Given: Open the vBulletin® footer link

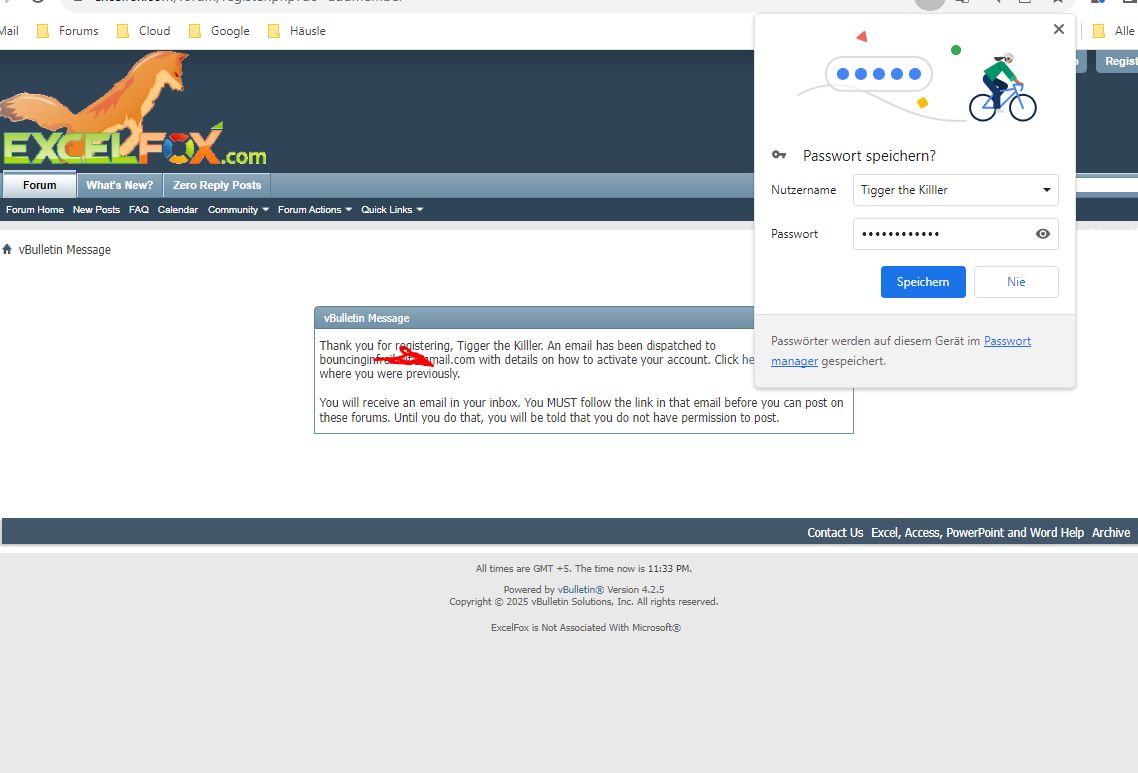Looking at the screenshot, I should coord(581,589).
